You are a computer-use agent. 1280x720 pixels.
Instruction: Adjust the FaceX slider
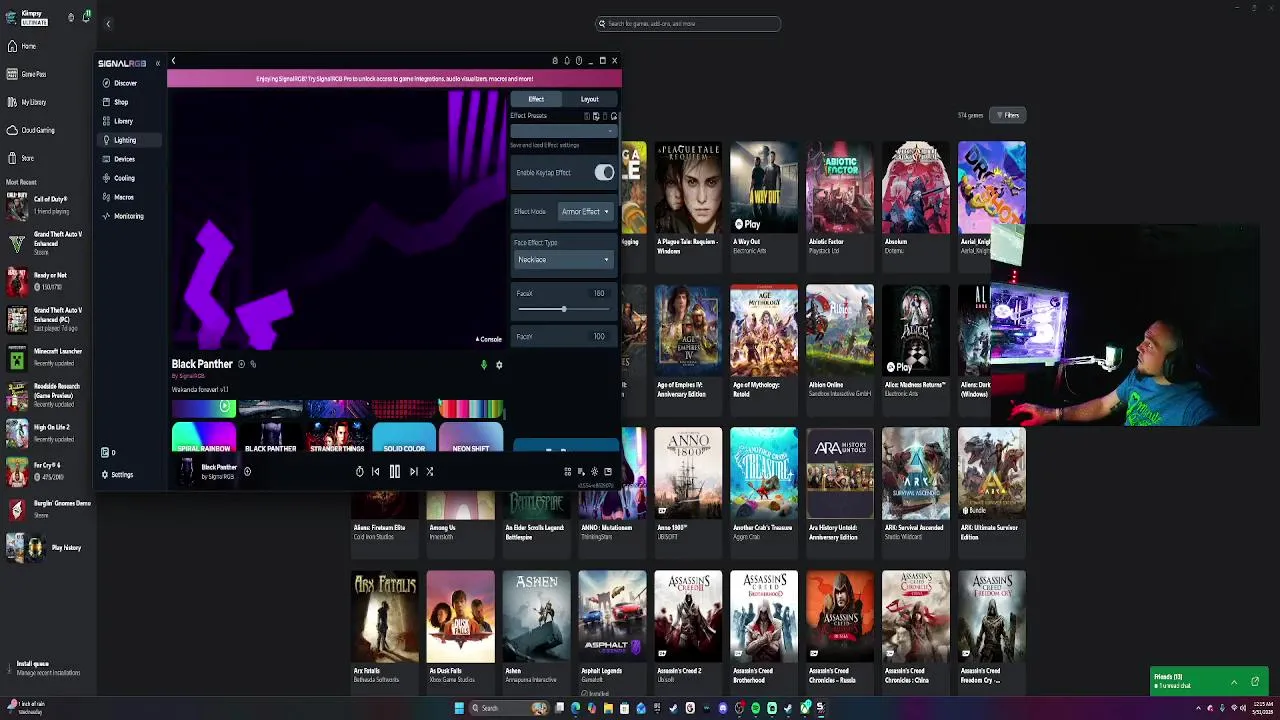coord(563,309)
